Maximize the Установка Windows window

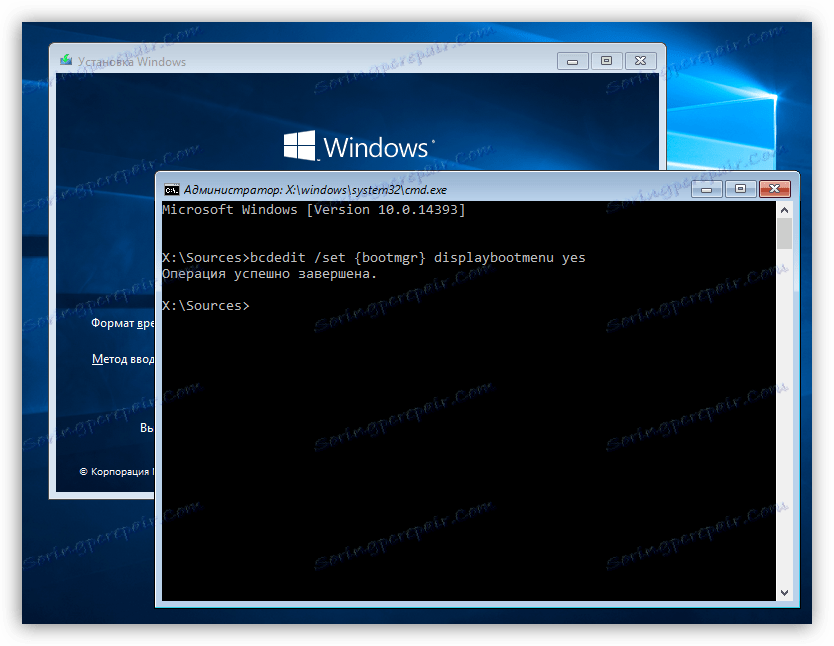[606, 61]
